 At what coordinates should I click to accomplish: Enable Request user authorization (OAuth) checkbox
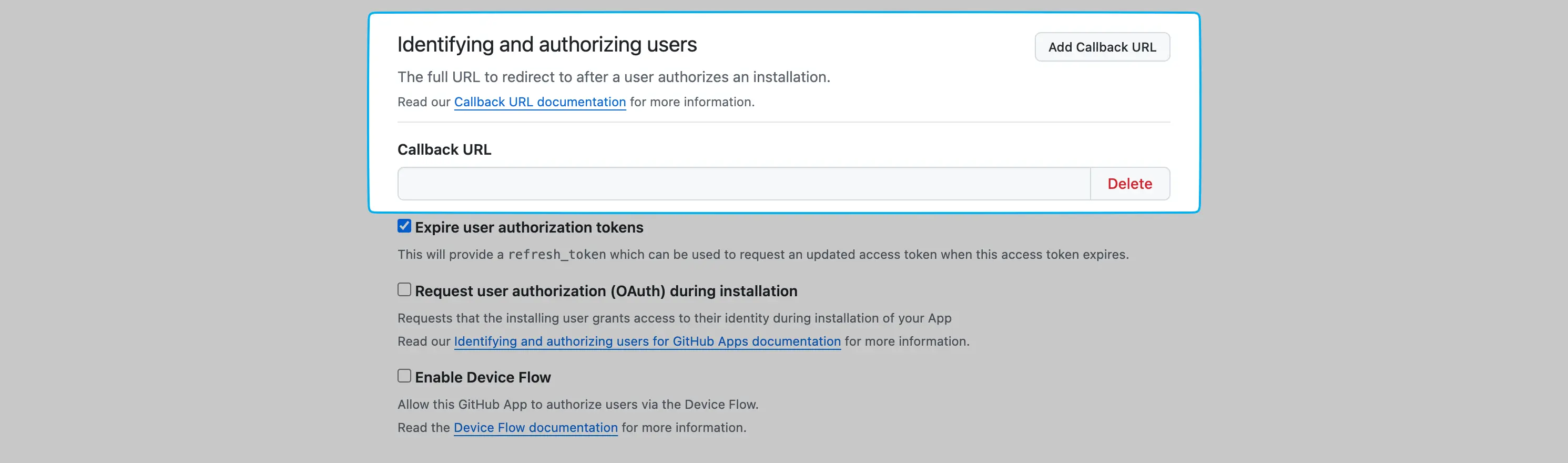coord(404,289)
